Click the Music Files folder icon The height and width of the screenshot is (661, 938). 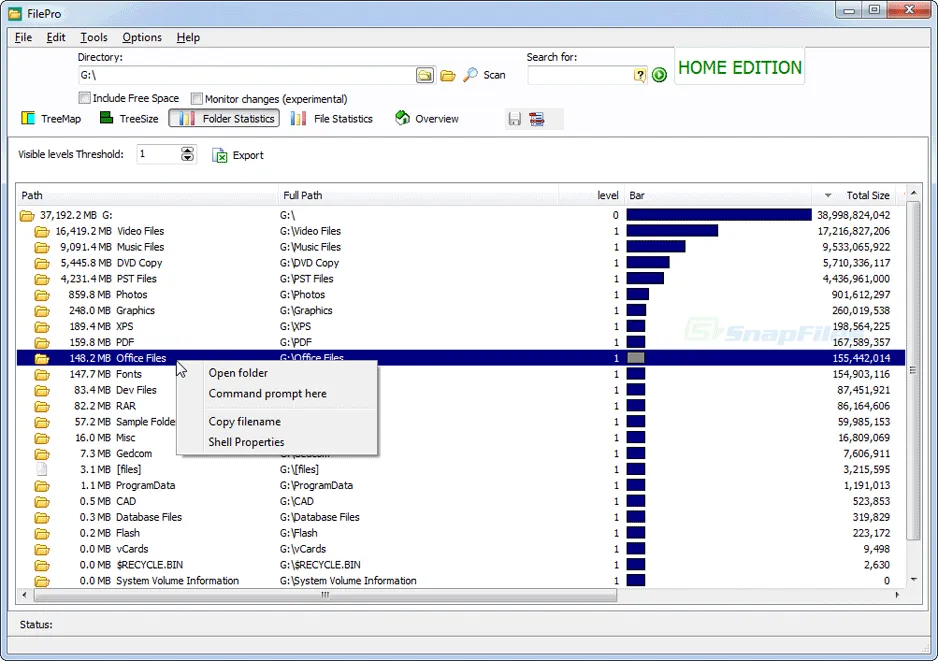pos(41,247)
